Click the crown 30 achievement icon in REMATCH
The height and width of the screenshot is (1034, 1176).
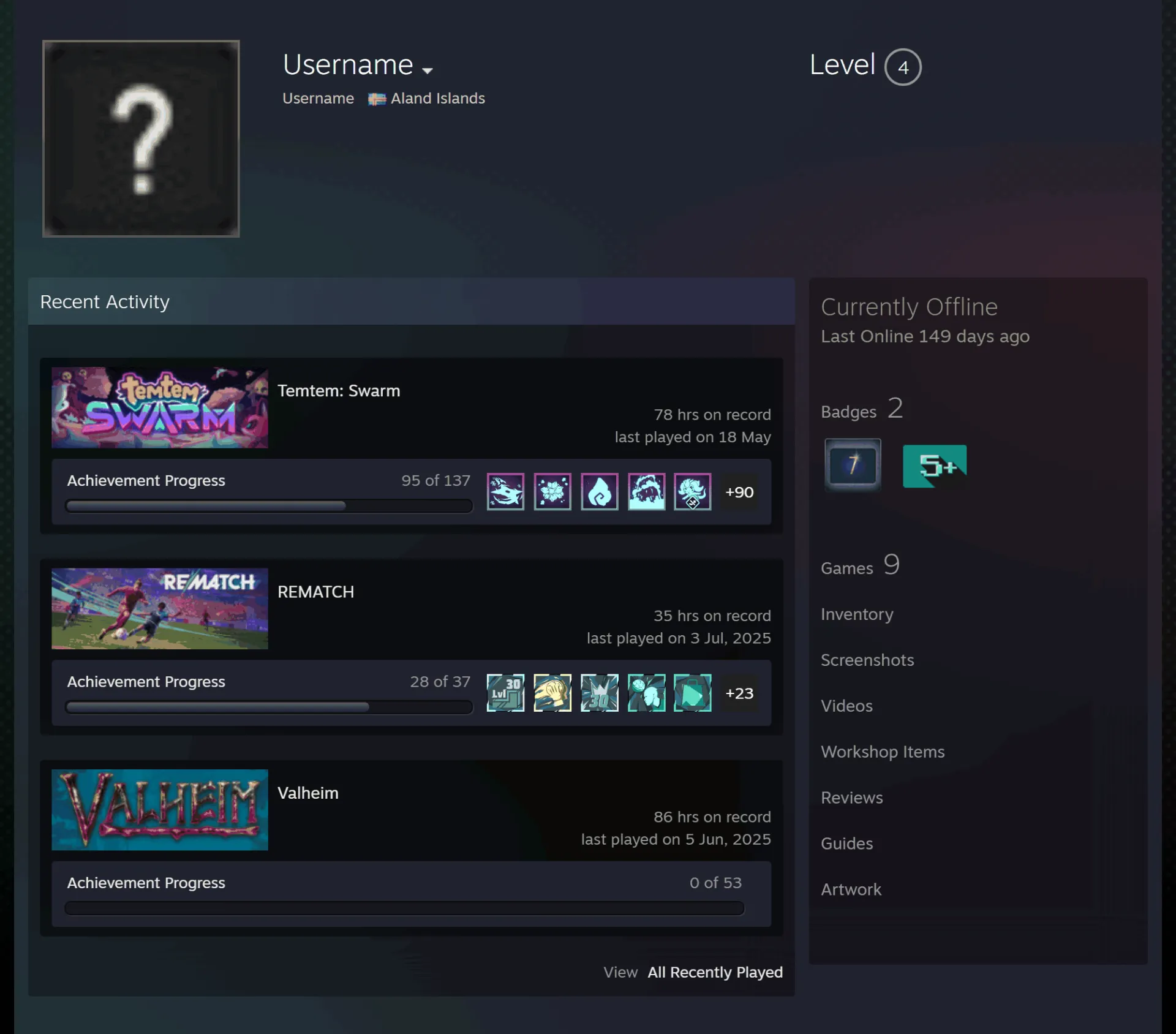pos(600,693)
